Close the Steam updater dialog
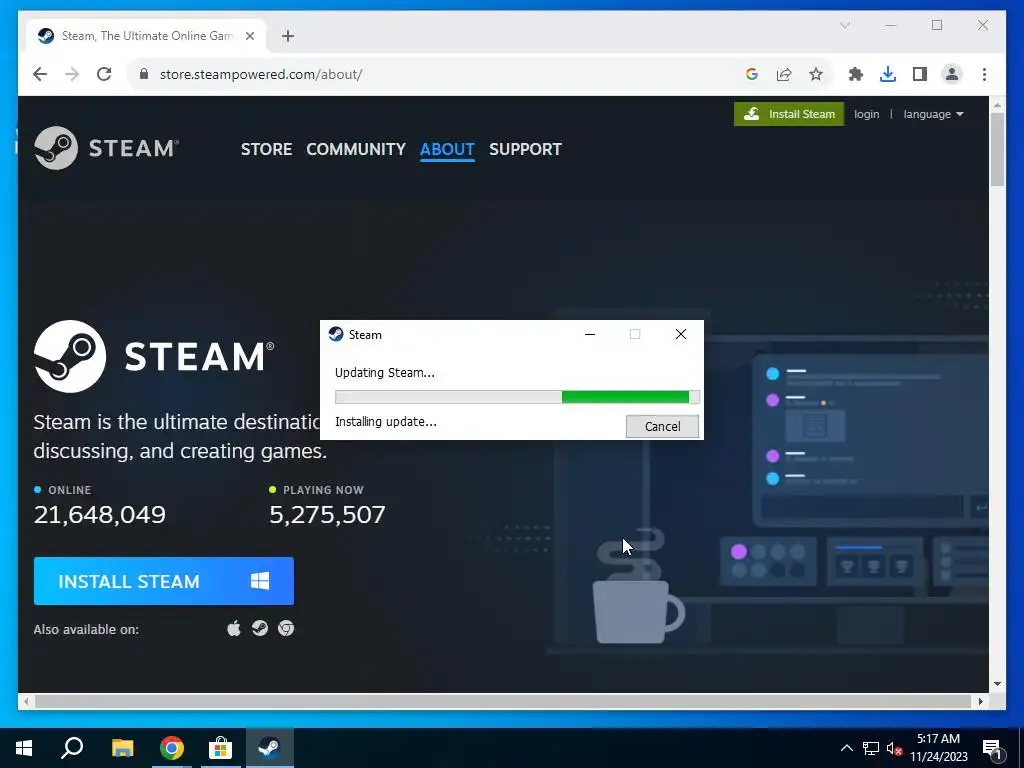The image size is (1024, 768). point(680,334)
